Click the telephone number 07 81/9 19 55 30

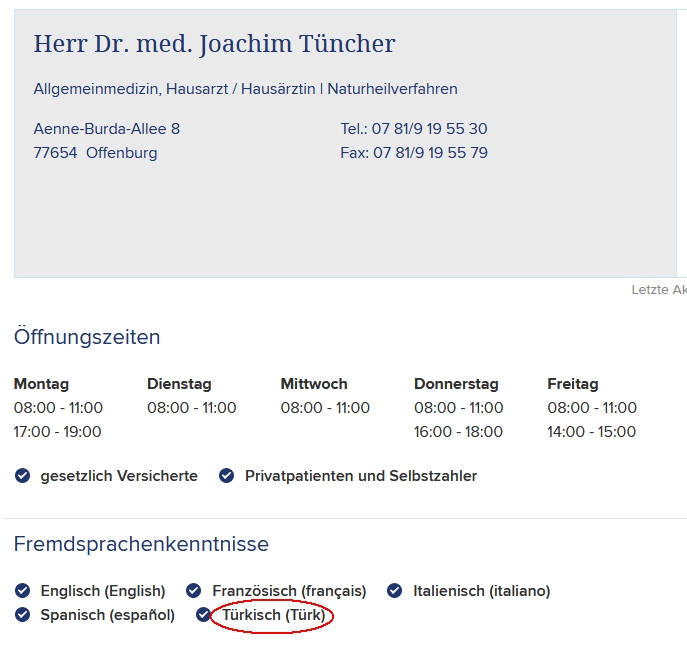point(429,129)
